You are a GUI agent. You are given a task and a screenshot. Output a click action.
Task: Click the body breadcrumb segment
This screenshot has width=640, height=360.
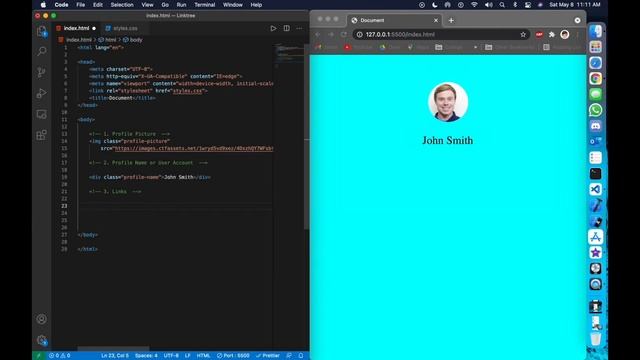click(133, 40)
